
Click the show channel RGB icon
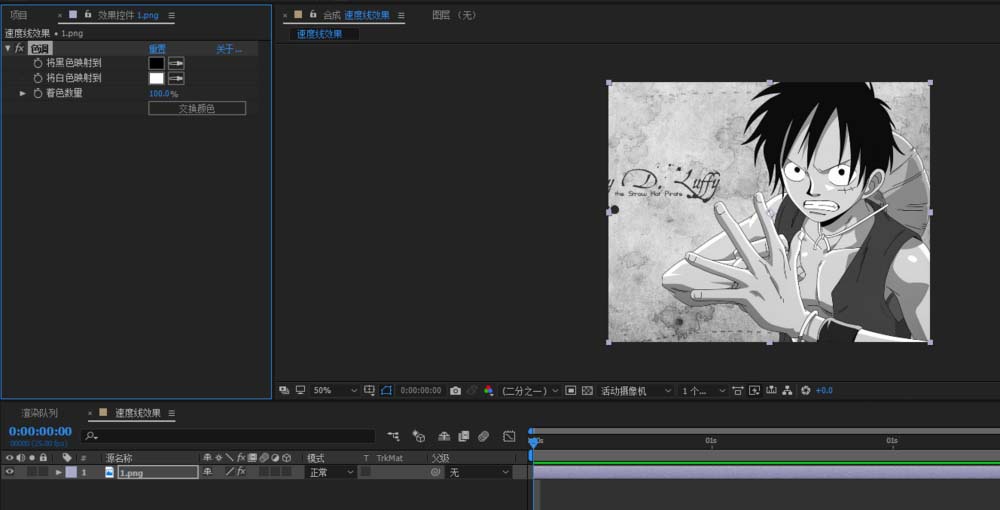pyautogui.click(x=488, y=391)
